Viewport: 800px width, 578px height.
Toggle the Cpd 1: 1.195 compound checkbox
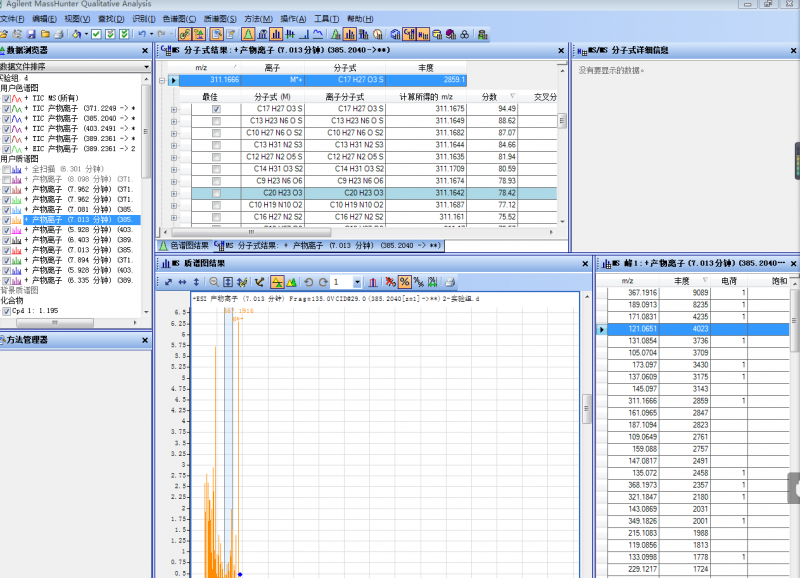click(7, 311)
